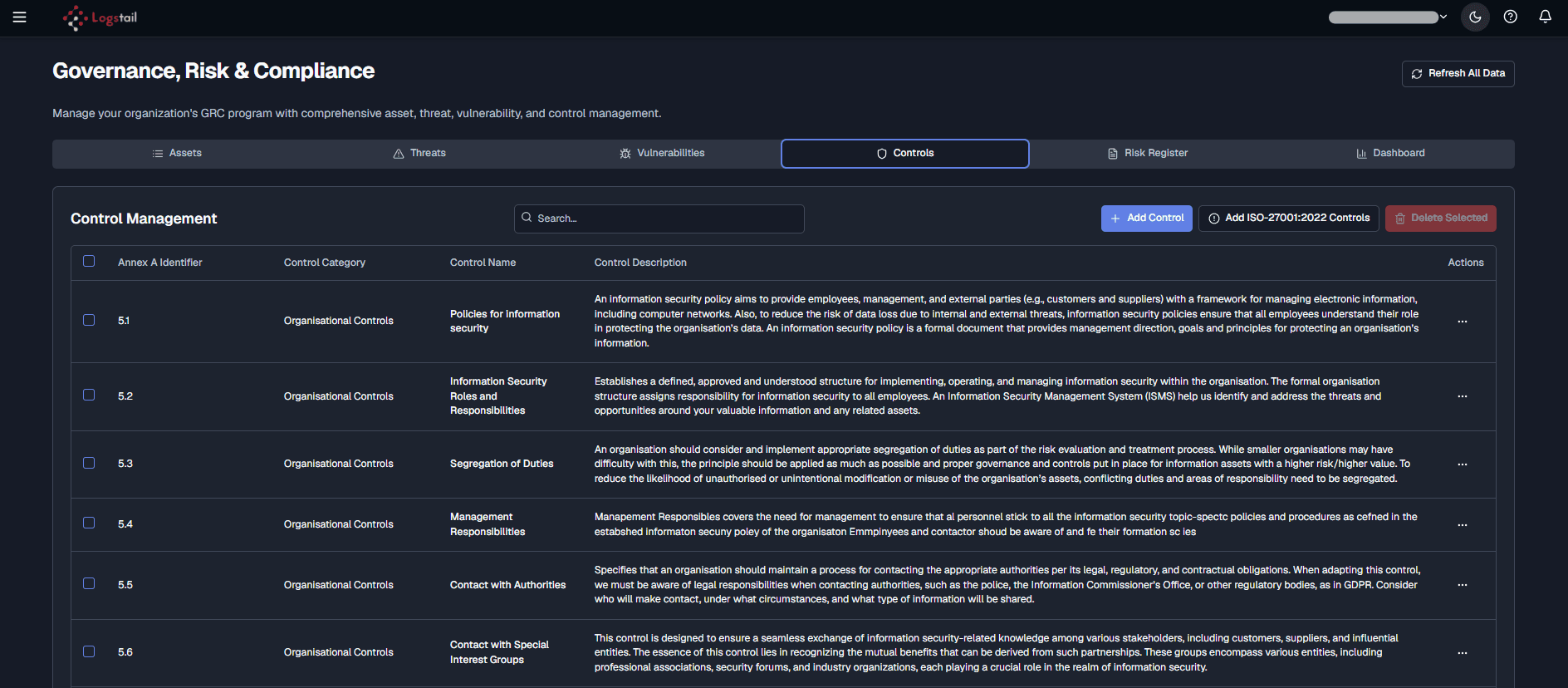Click Add ISO-27001:2022 Controls button
Viewport: 1568px width, 688px height.
pyautogui.click(x=1289, y=219)
